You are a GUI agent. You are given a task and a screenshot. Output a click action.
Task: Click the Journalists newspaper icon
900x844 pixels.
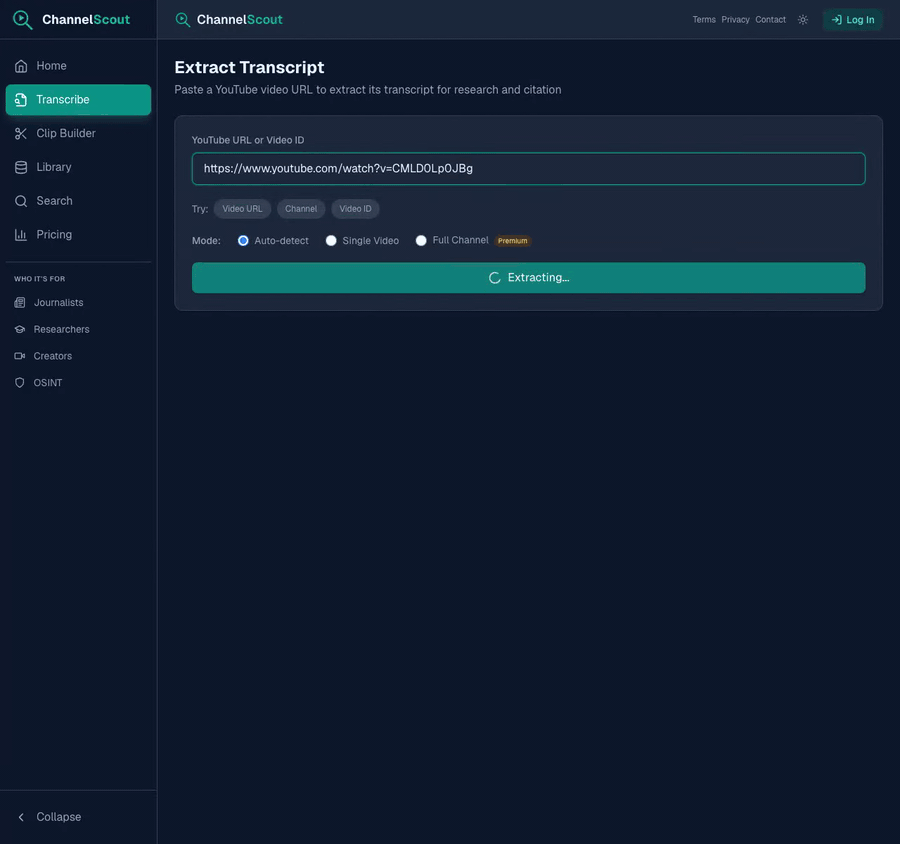pos(20,303)
